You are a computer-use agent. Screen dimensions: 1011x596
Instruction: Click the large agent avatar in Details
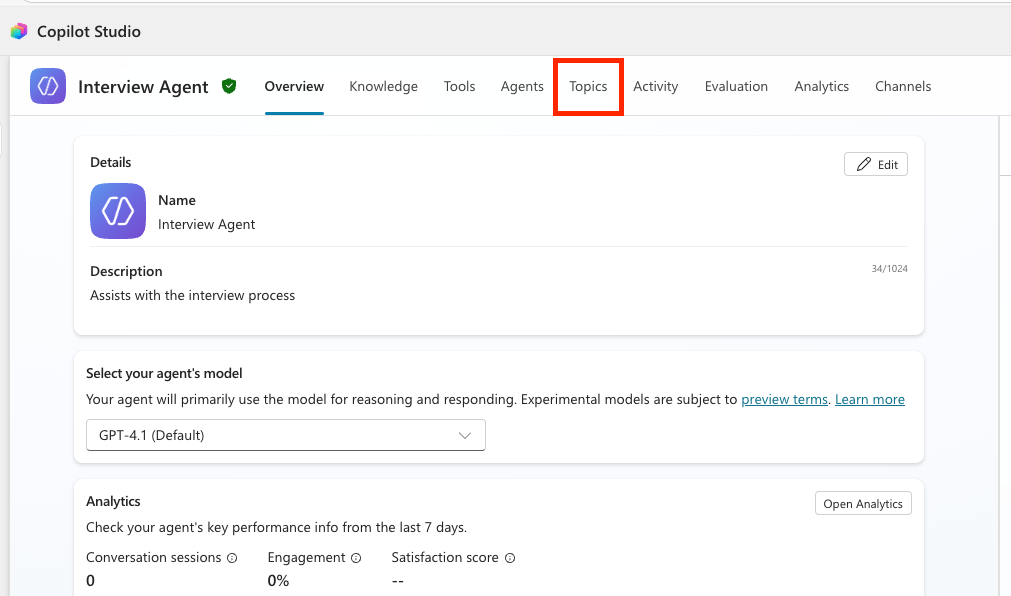[x=118, y=211]
